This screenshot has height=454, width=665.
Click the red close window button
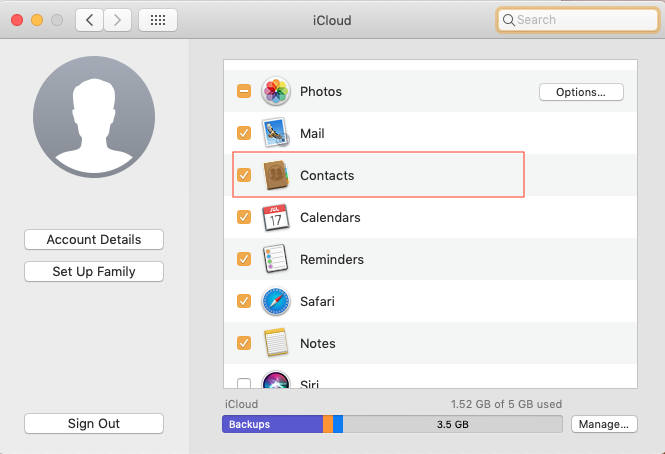coord(17,20)
